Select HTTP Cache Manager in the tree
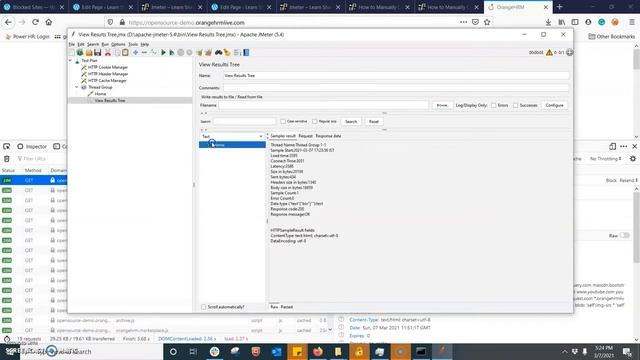The image size is (640, 360). pos(107,81)
